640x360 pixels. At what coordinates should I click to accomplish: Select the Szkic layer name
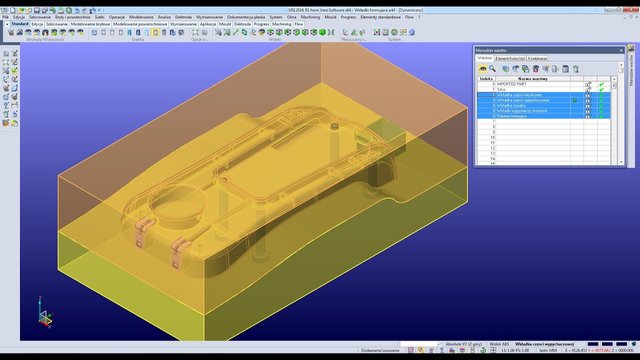[501, 89]
